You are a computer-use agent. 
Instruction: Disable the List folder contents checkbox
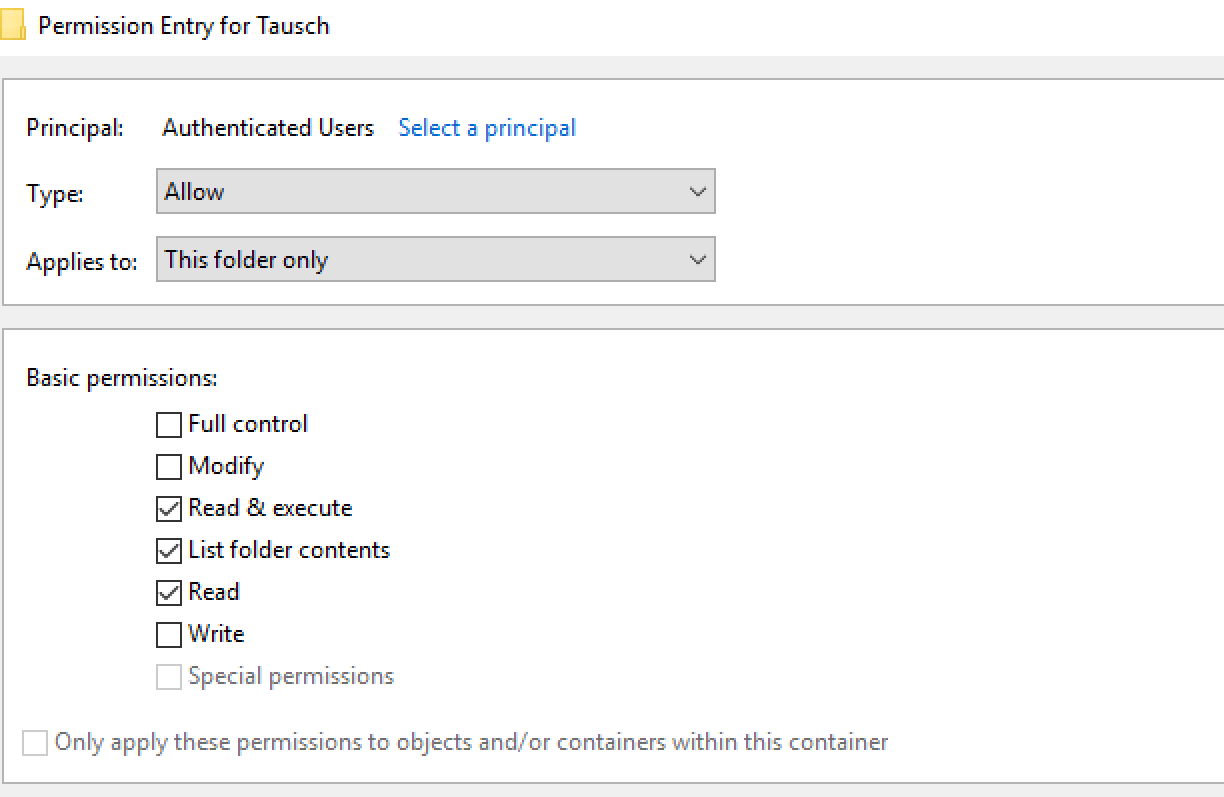169,551
